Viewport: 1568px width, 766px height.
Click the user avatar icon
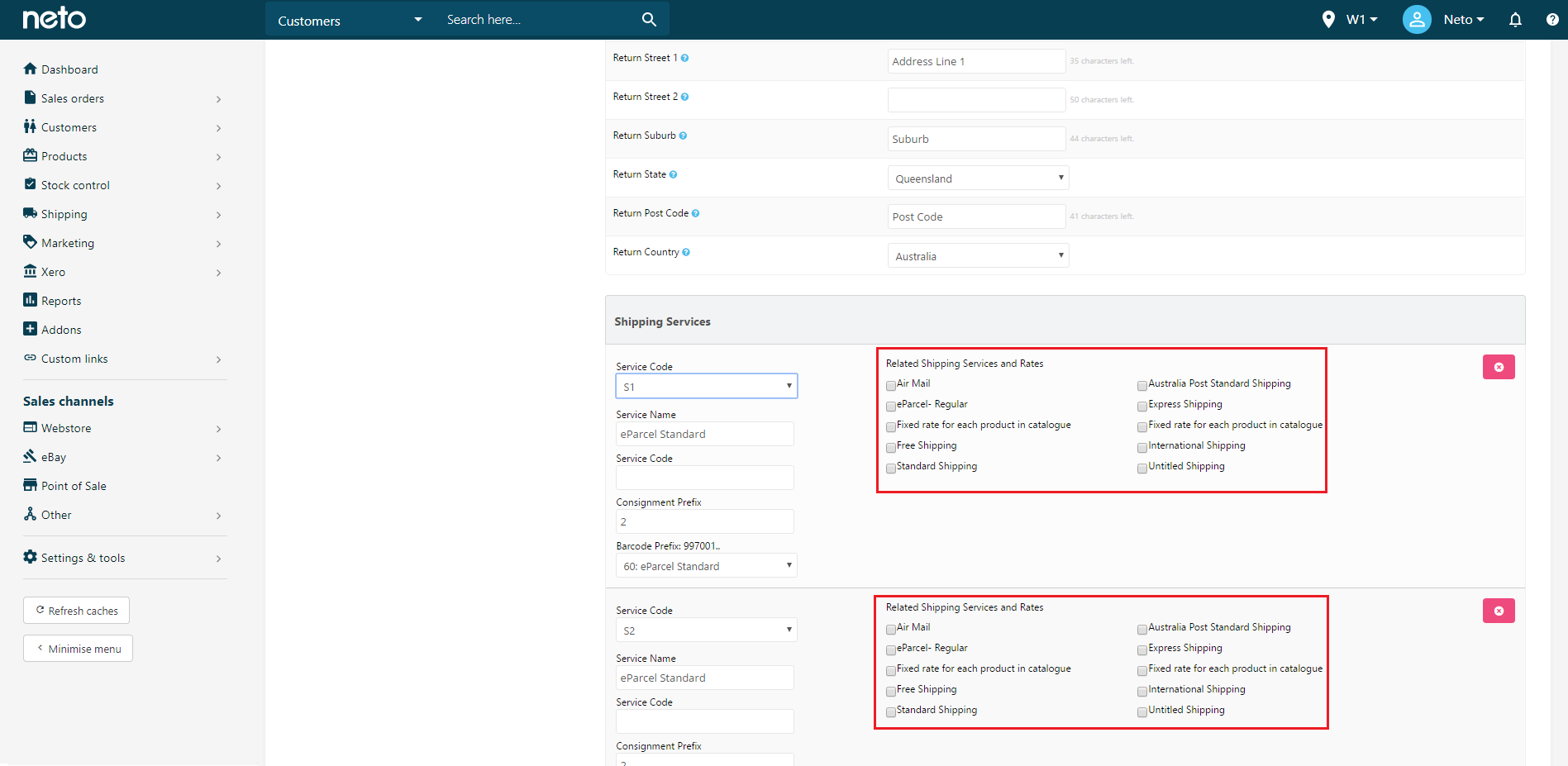click(x=1417, y=19)
